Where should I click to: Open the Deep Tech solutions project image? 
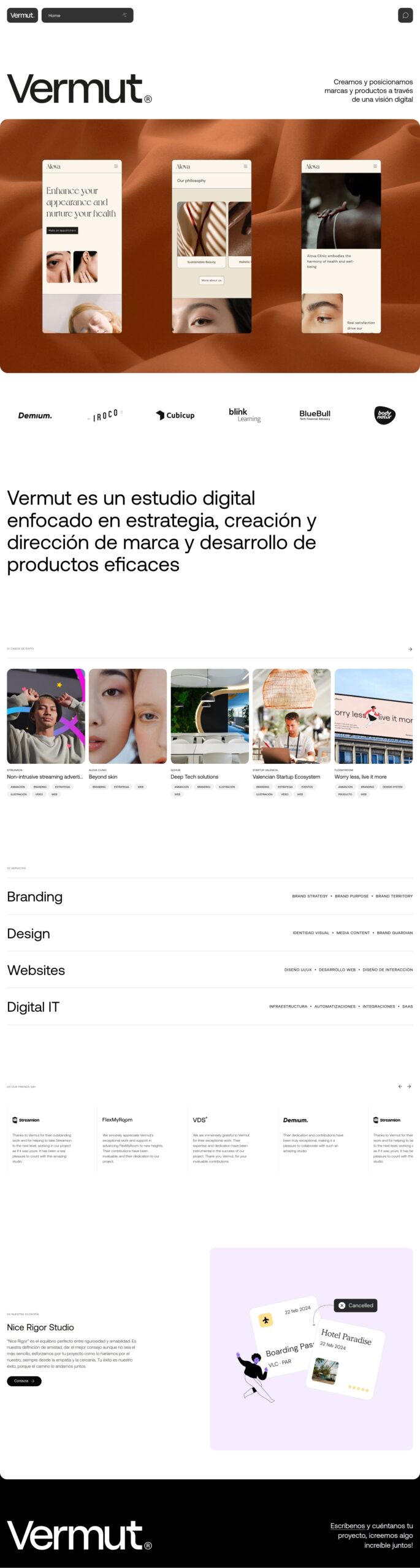click(x=210, y=716)
